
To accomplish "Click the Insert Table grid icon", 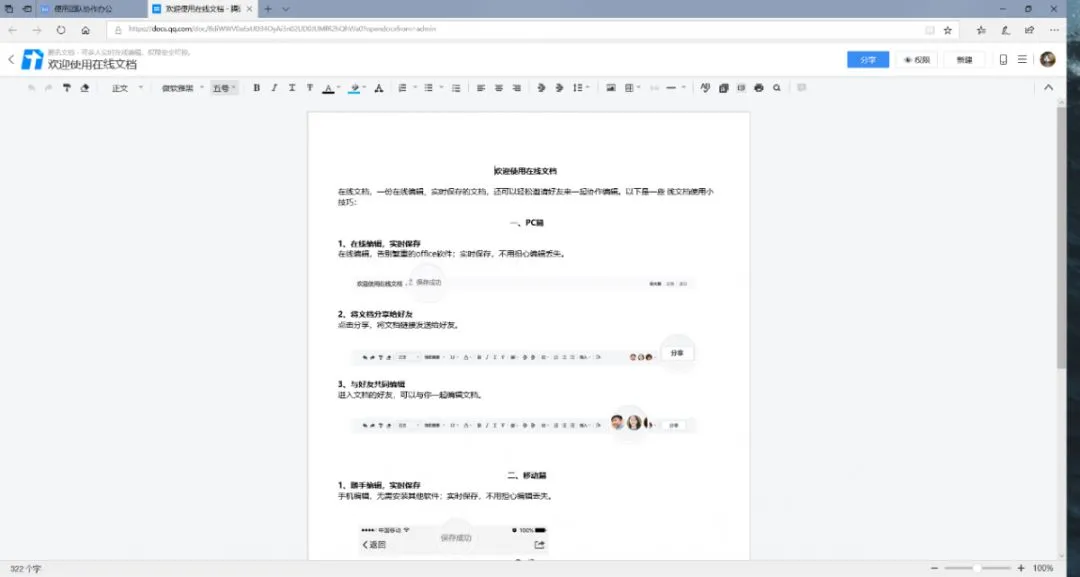I will [x=629, y=88].
